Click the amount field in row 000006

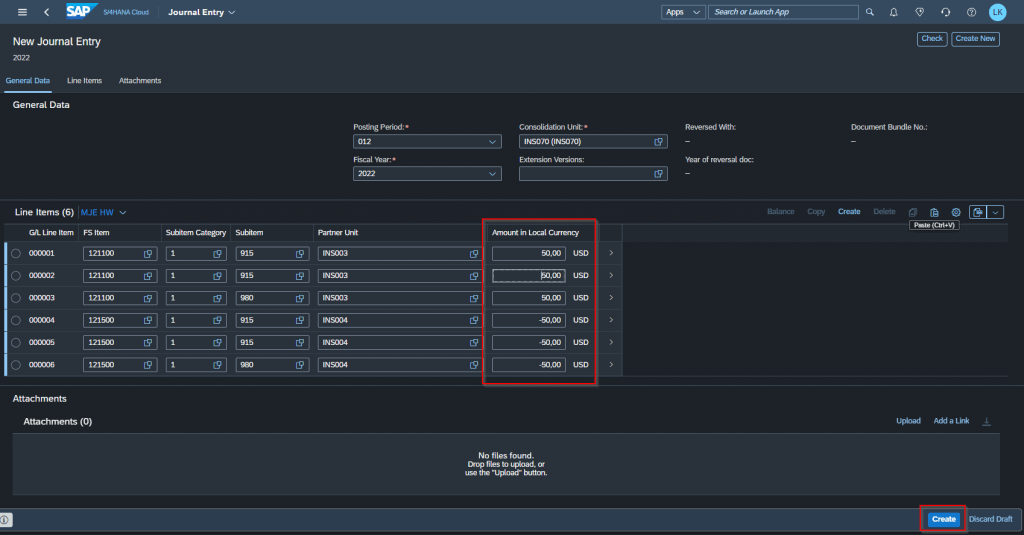(529, 365)
